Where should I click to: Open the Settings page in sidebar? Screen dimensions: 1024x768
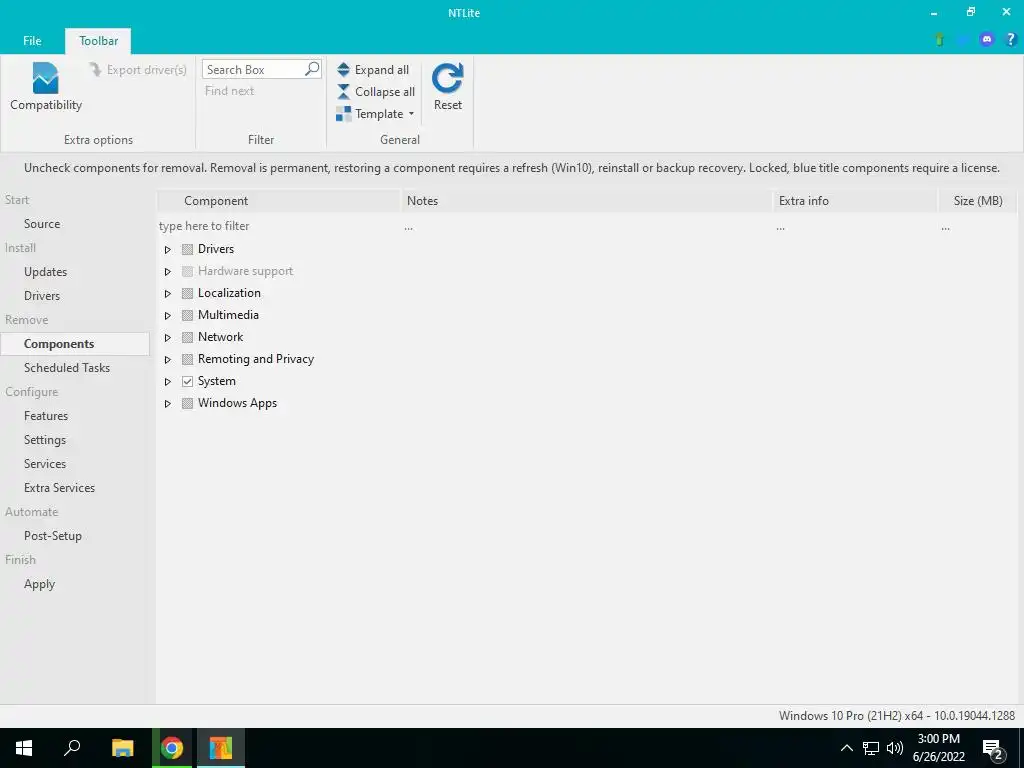click(x=44, y=440)
